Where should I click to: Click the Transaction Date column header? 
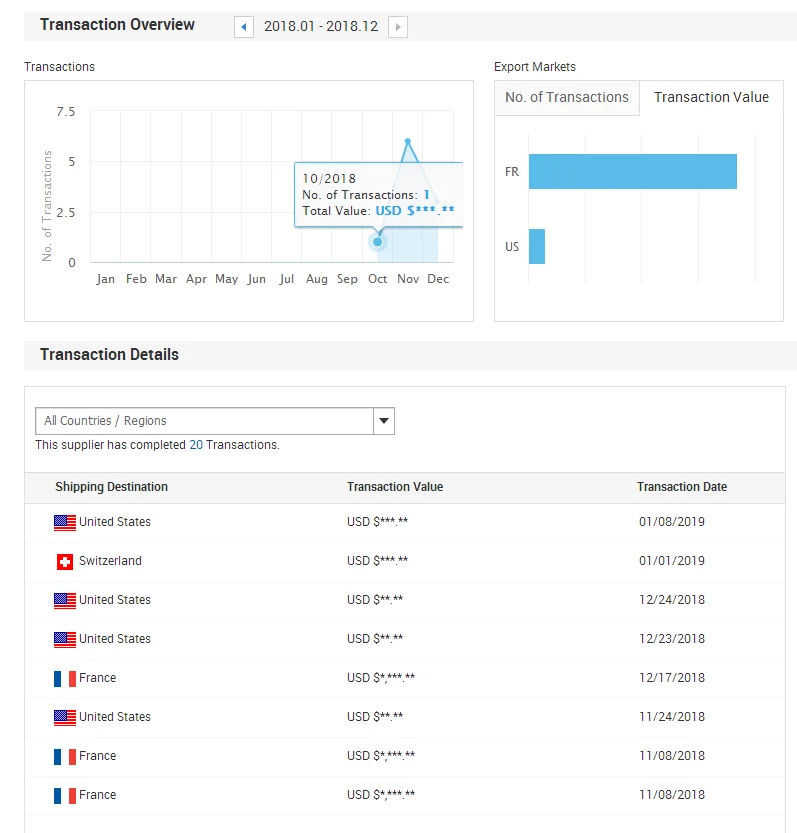pyautogui.click(x=682, y=487)
